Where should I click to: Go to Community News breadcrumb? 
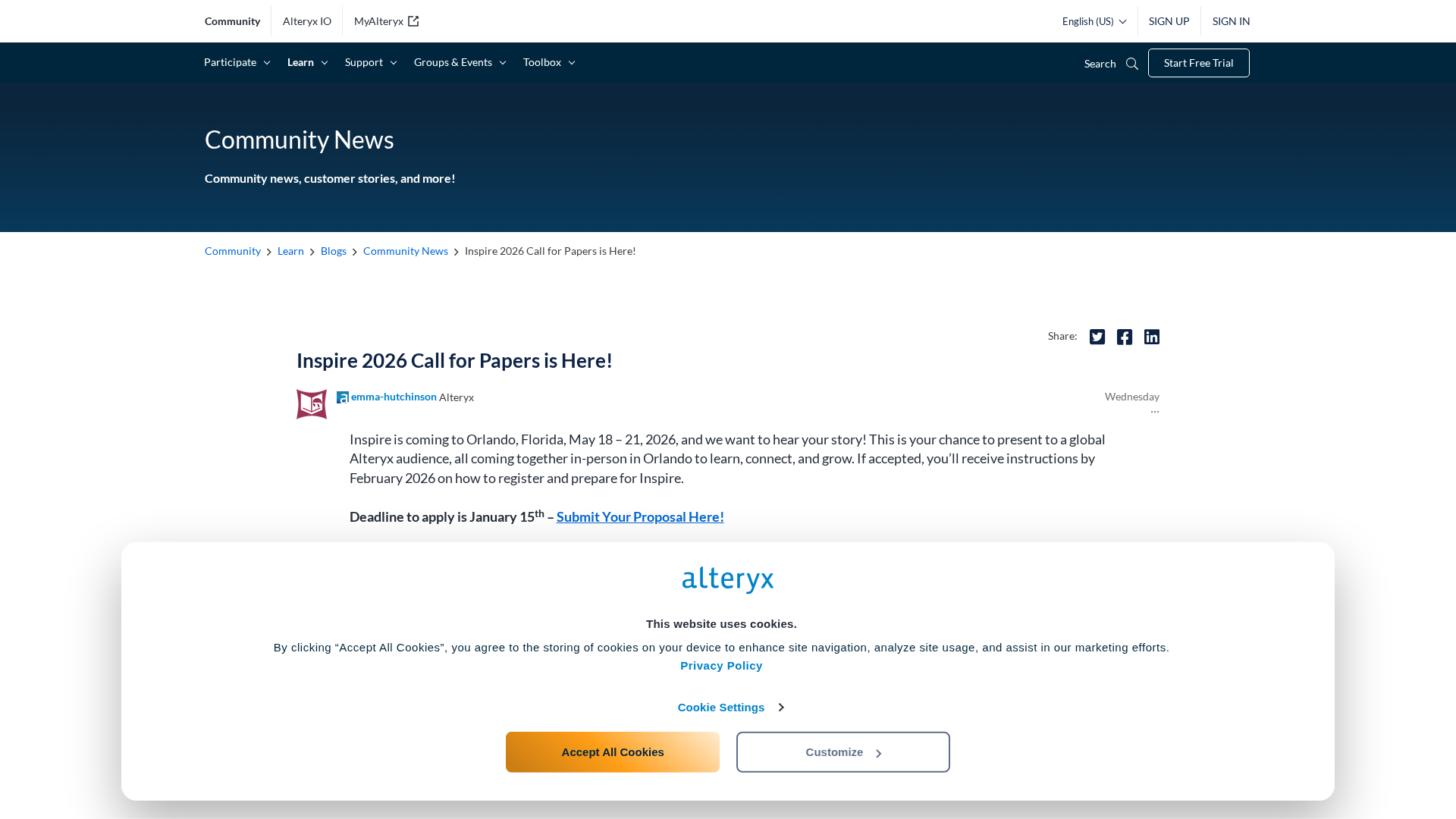405,251
